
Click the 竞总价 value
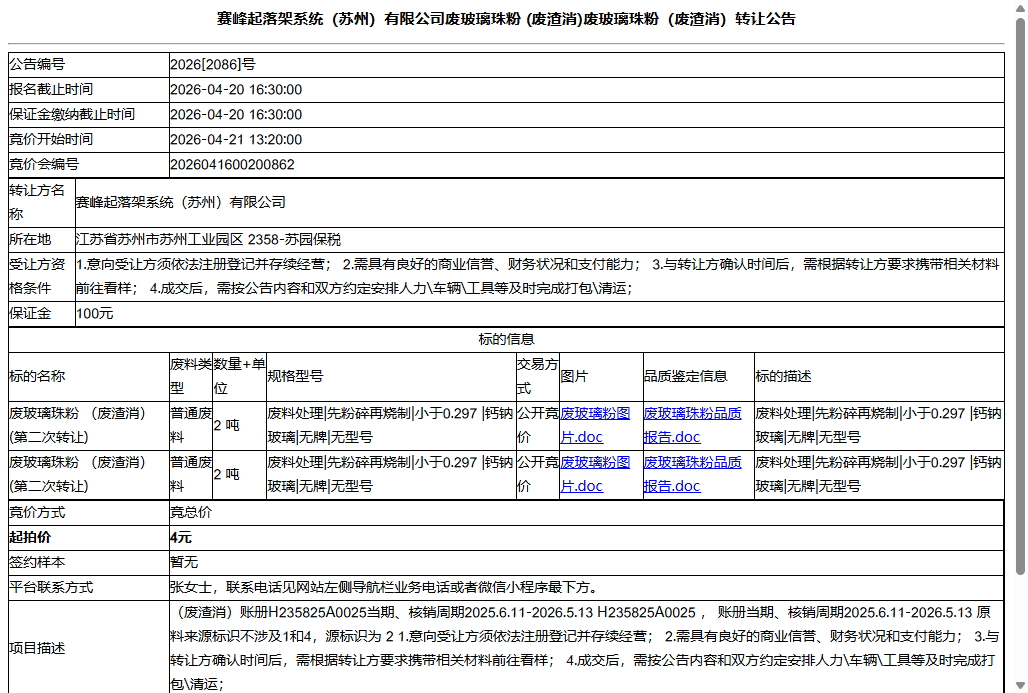tap(191, 512)
